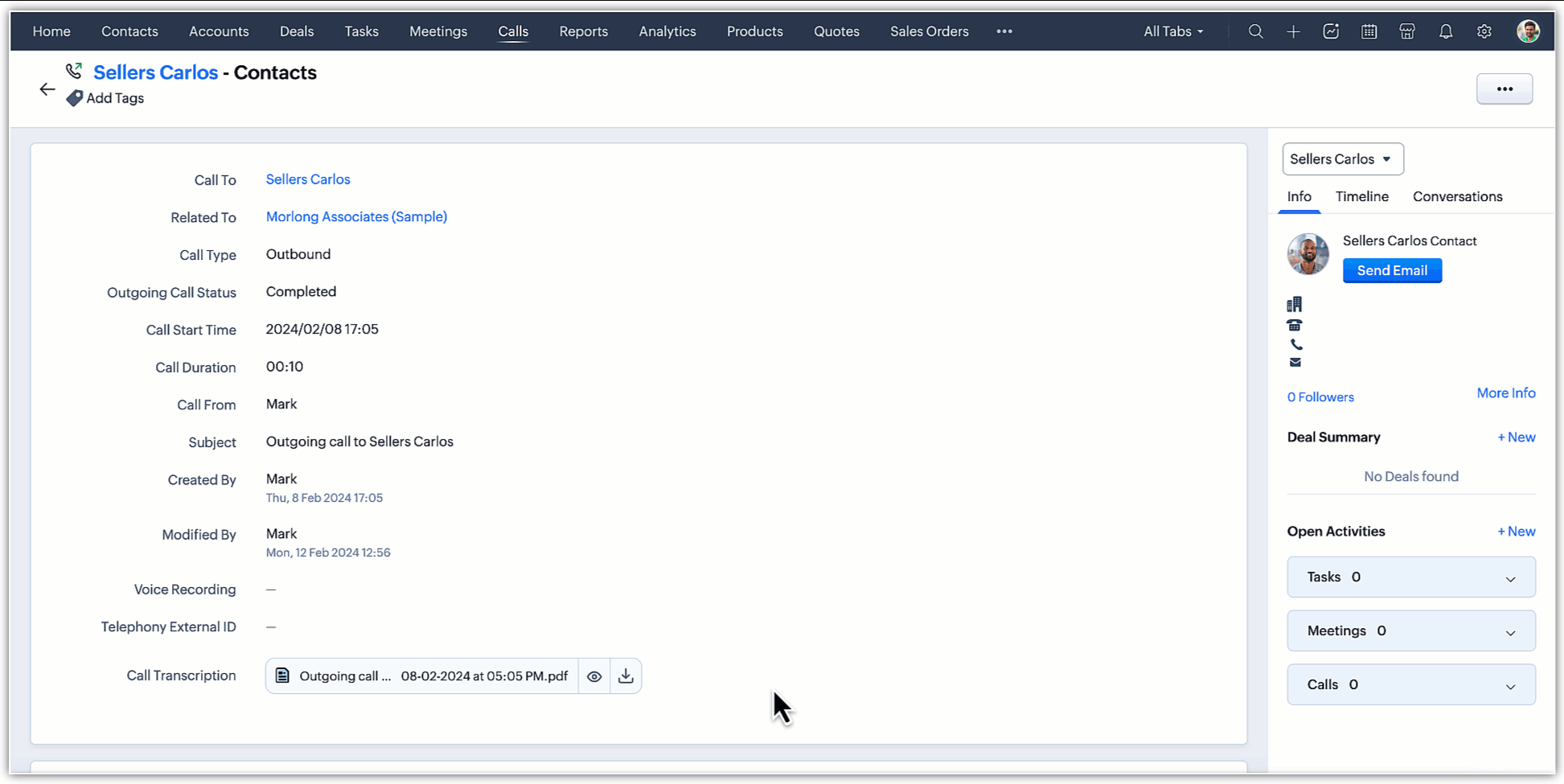Open the marketplace store icon

click(x=1407, y=31)
